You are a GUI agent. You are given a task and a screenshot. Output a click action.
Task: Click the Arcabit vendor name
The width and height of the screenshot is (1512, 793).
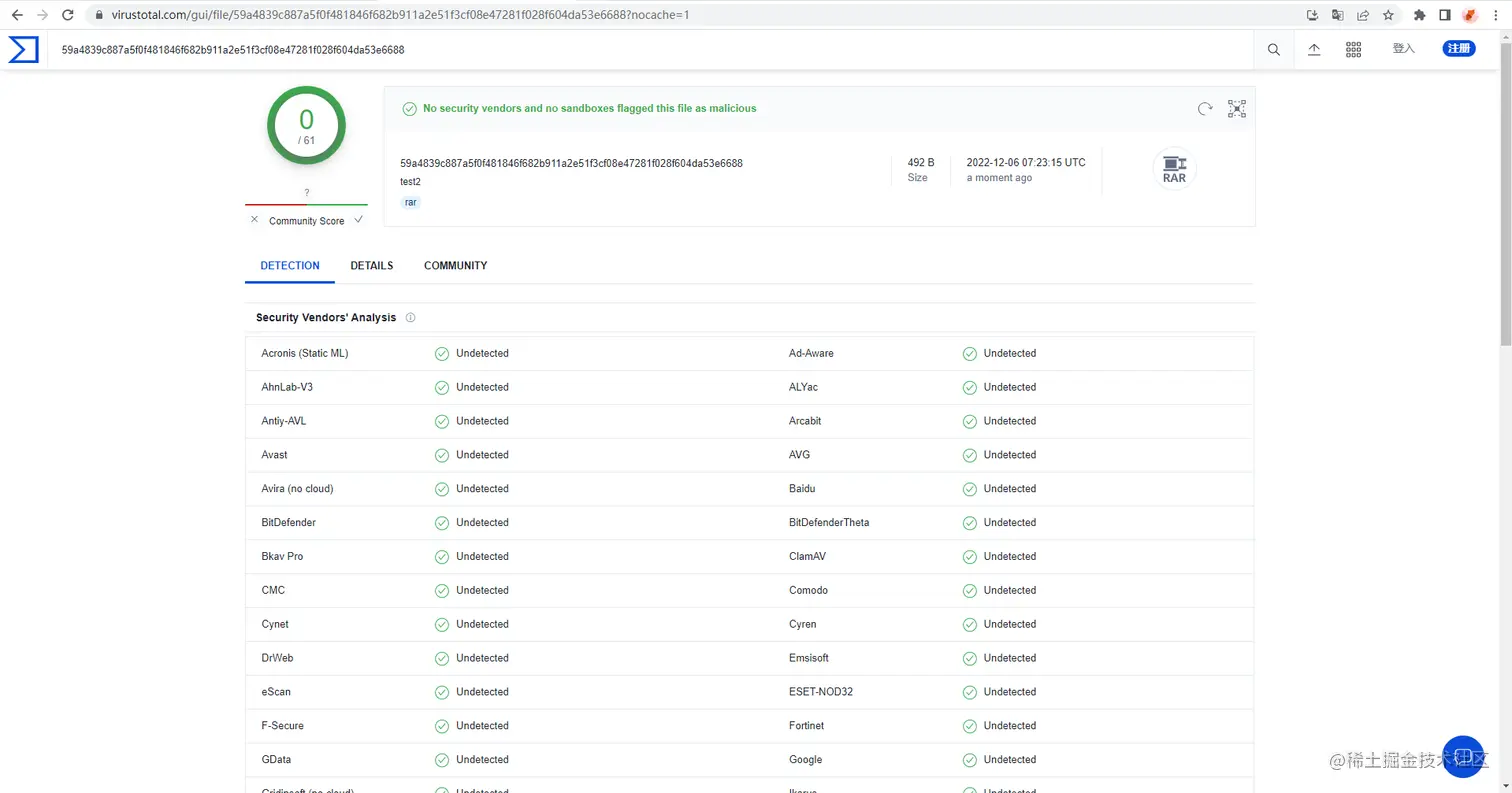point(805,421)
